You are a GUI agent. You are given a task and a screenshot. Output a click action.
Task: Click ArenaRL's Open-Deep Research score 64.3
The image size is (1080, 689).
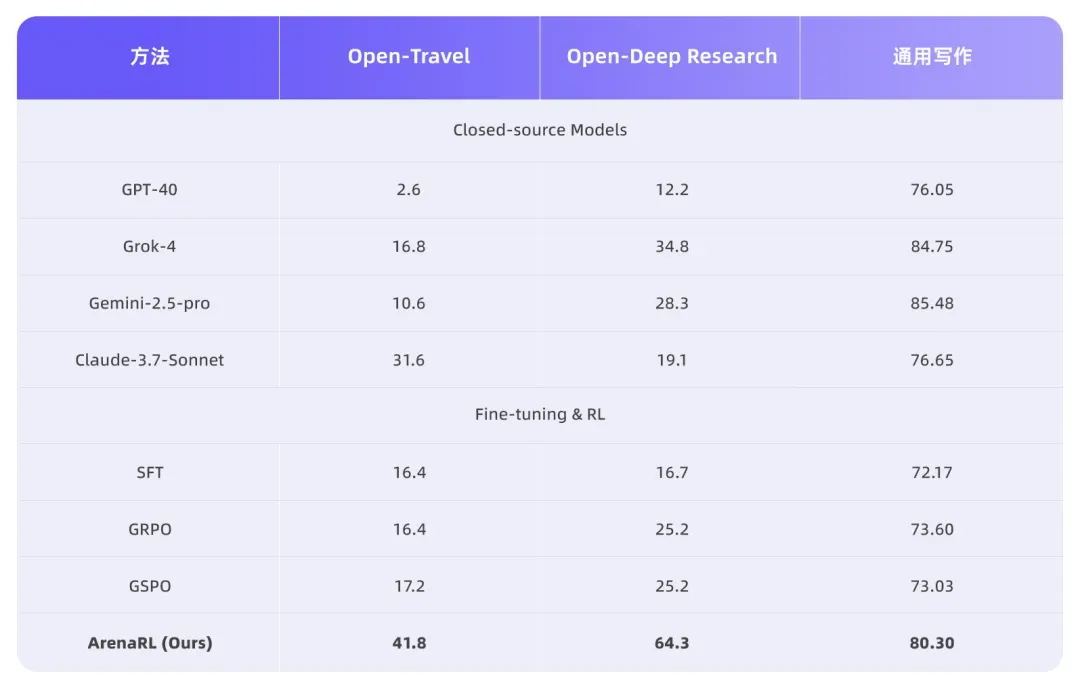[671, 643]
